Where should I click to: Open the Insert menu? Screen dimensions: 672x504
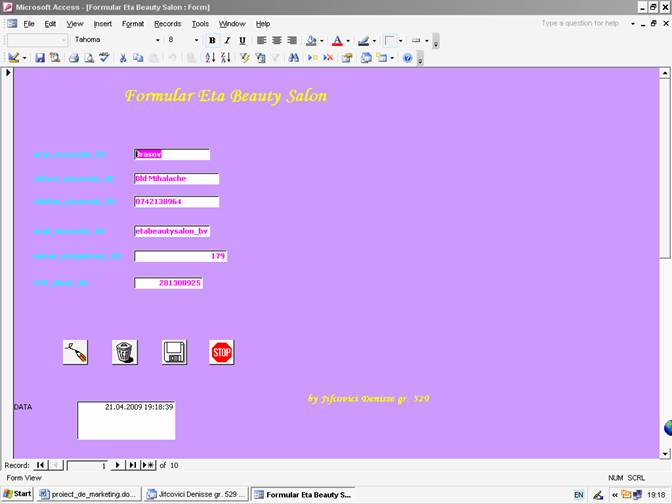coord(102,24)
